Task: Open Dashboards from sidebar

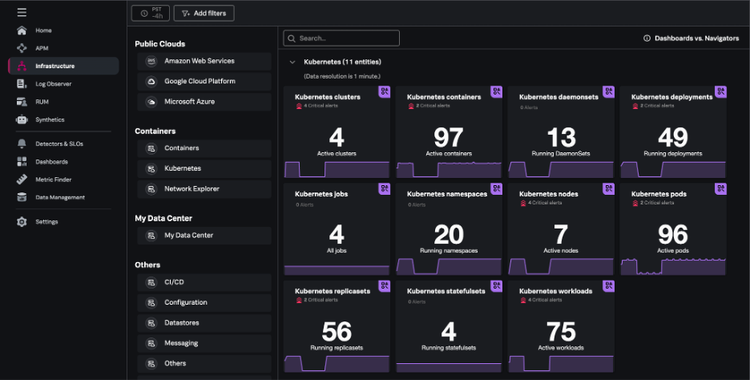Action: tap(52, 162)
